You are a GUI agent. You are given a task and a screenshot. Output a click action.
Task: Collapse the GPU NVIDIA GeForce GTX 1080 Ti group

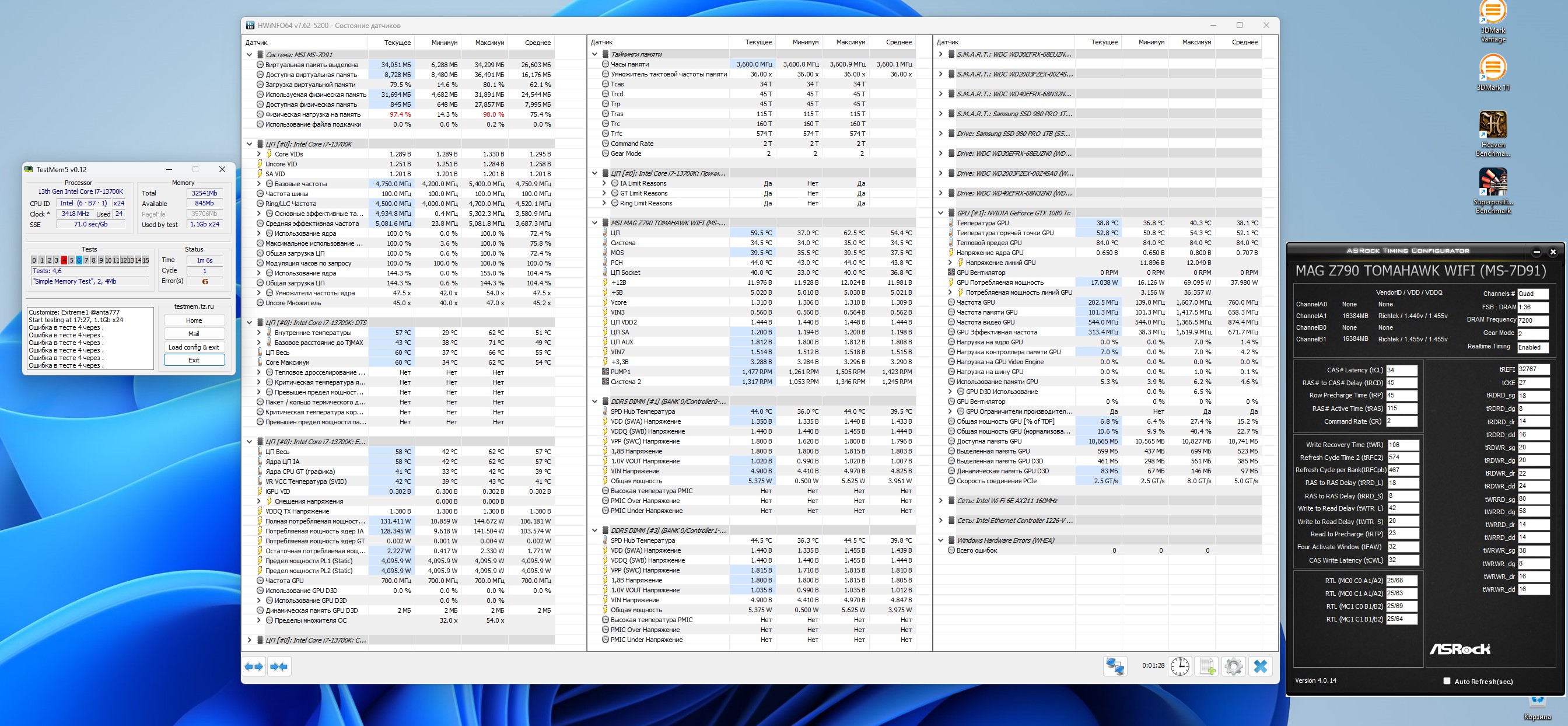coord(940,213)
